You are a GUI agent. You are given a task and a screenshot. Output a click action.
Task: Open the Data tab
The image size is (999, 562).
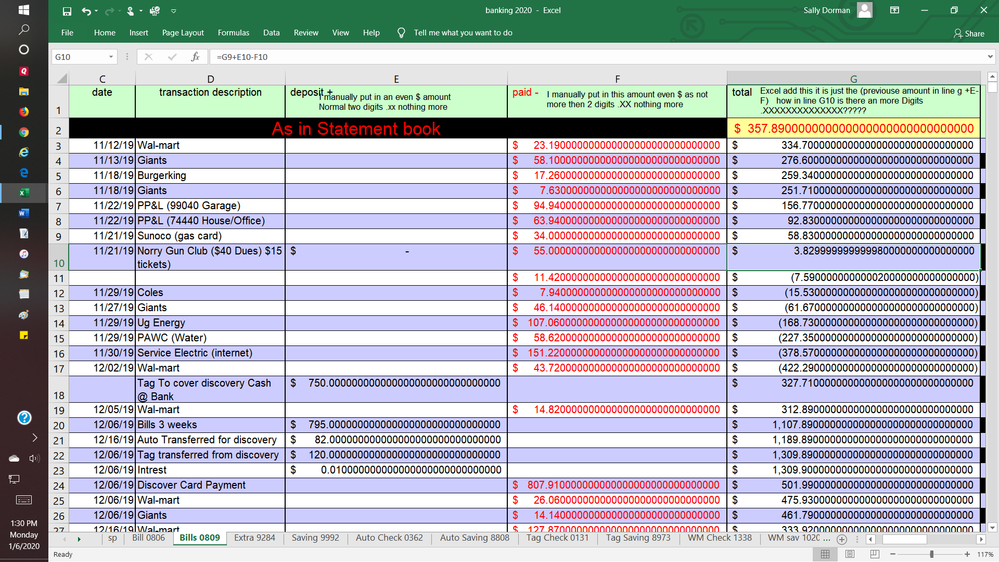click(271, 32)
